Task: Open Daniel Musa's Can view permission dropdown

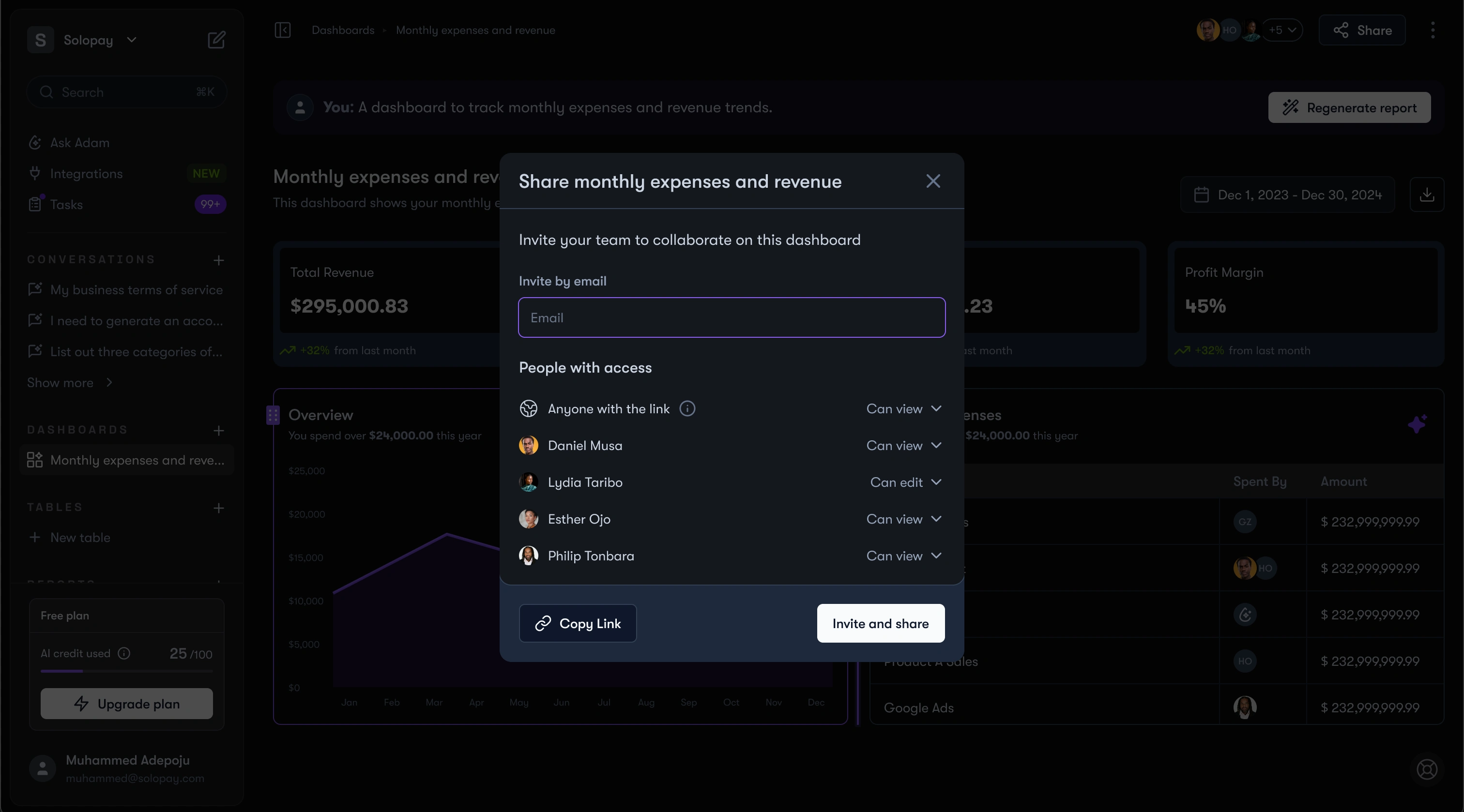Action: point(904,446)
